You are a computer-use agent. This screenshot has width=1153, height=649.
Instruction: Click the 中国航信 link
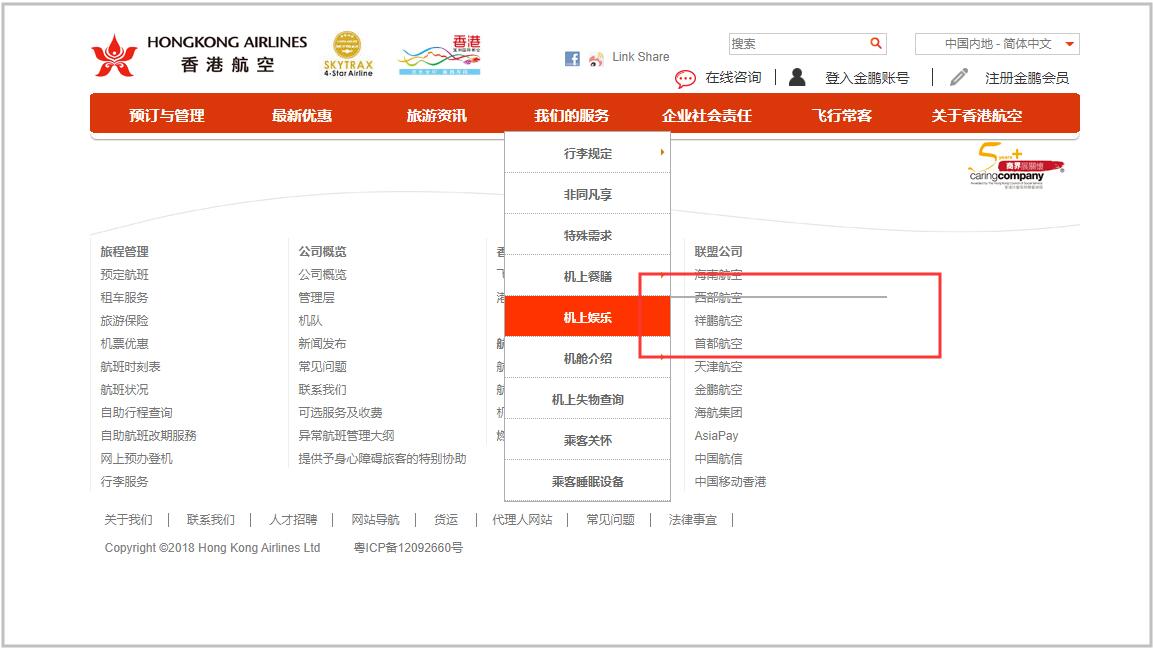pyautogui.click(x=718, y=458)
